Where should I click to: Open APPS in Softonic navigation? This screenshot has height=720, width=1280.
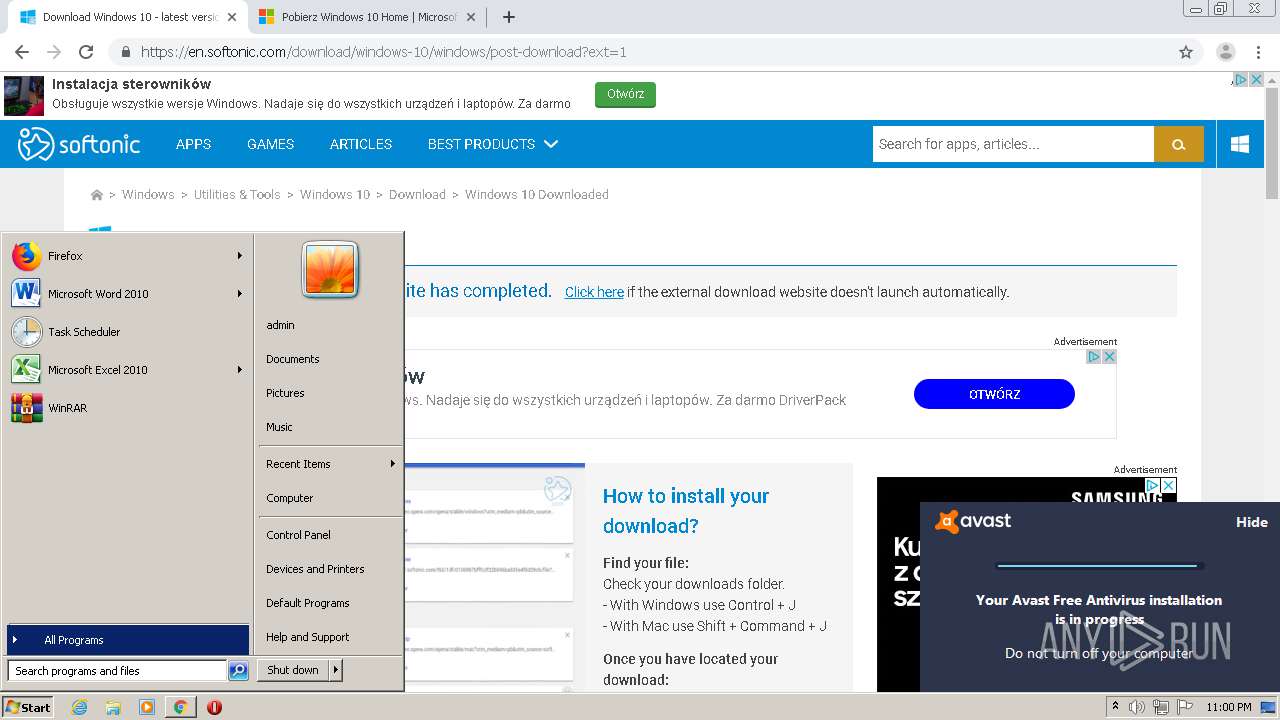click(x=193, y=144)
